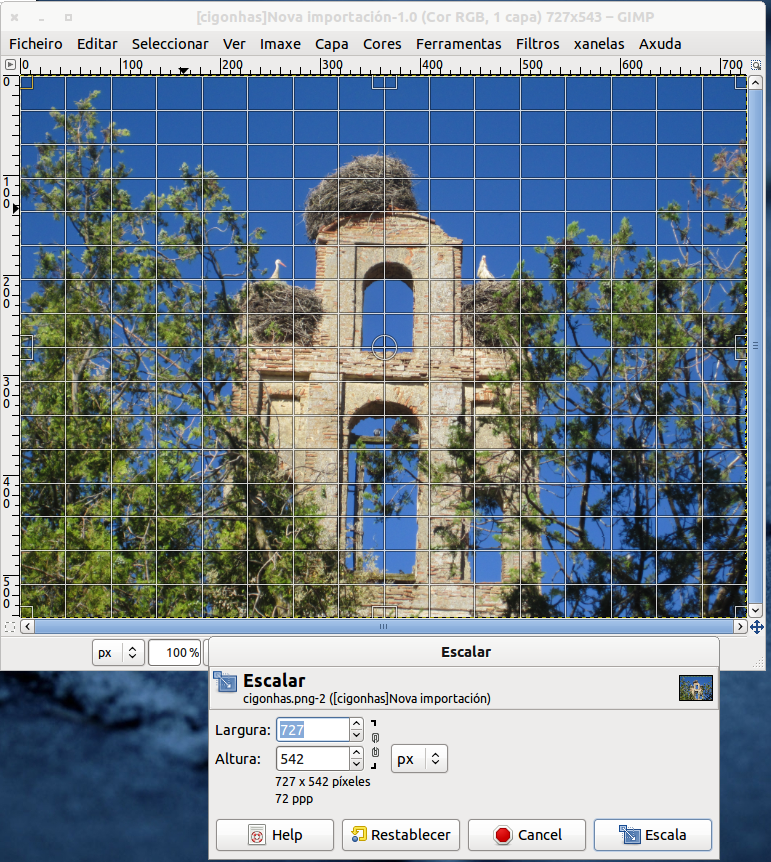Click the Restablecer button

click(x=400, y=834)
